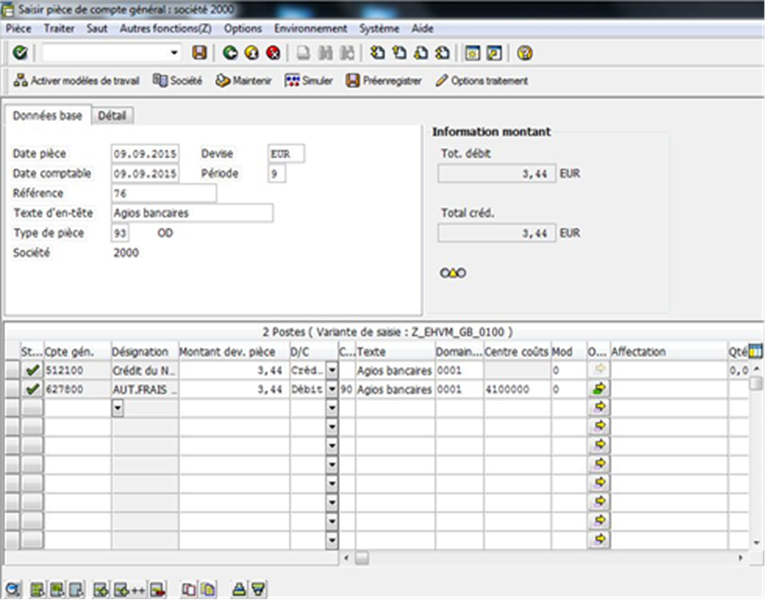Click the green Back arrow icon
Screen dimensions: 769x602
pos(230,52)
